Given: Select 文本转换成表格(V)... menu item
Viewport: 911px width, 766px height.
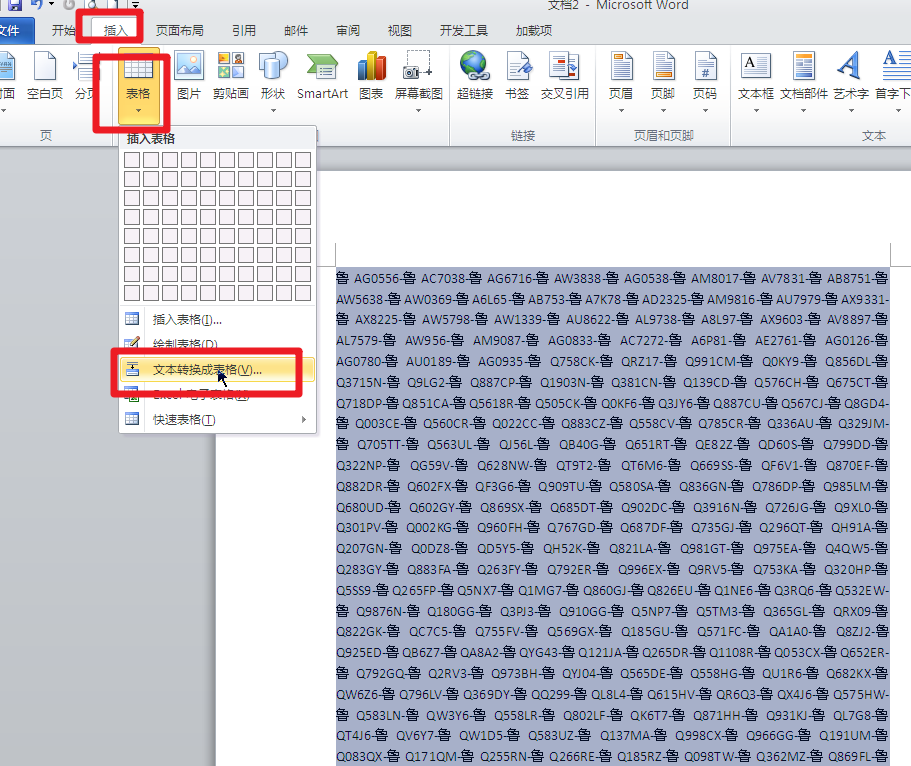Looking at the screenshot, I should 217,370.
